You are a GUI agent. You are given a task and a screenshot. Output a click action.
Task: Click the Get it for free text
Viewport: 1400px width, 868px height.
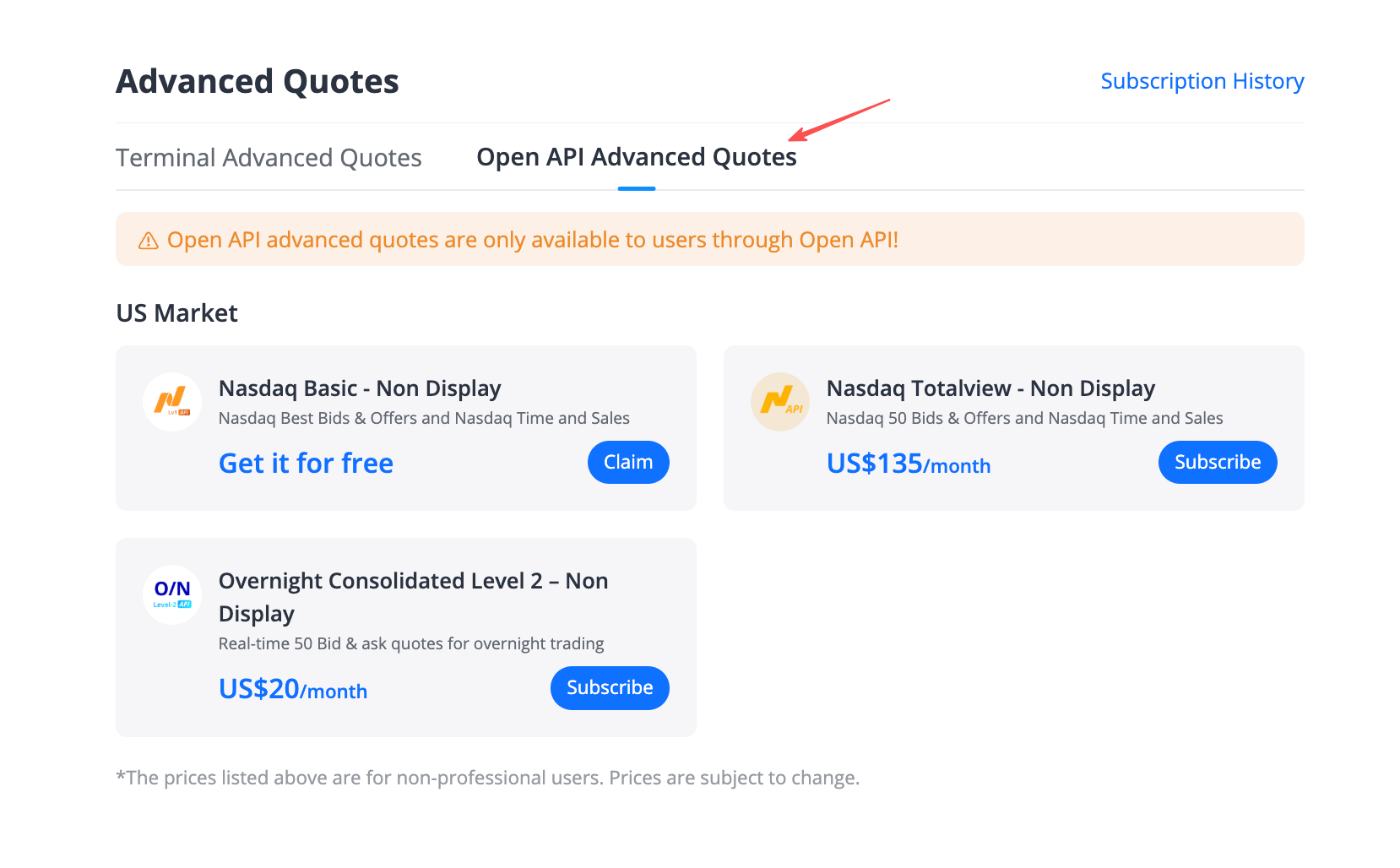click(x=306, y=464)
